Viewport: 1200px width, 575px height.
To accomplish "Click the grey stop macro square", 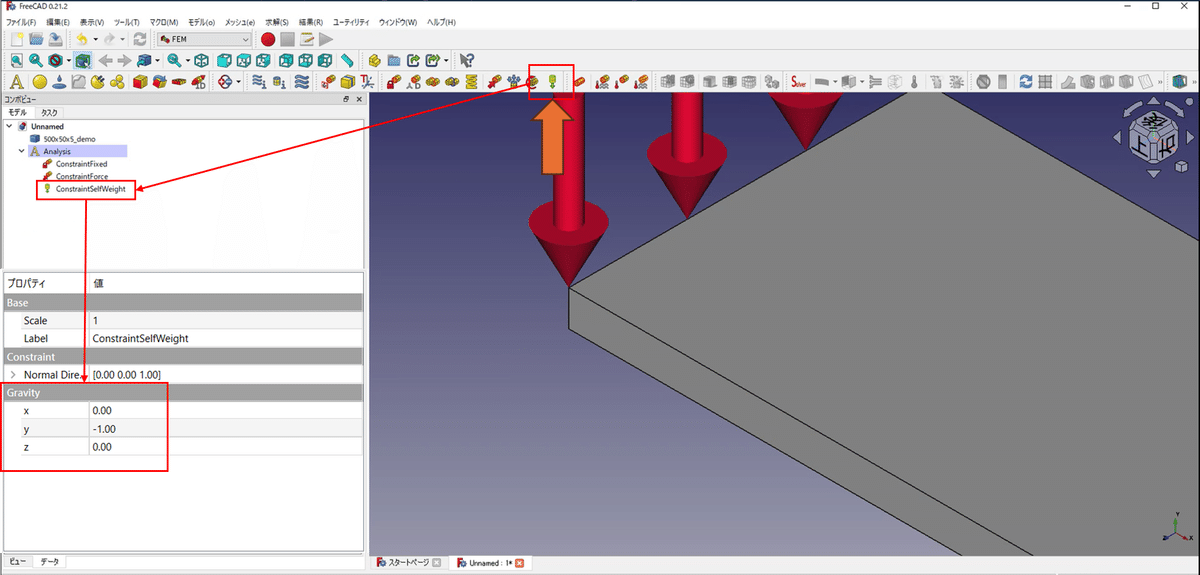I will [x=287, y=39].
